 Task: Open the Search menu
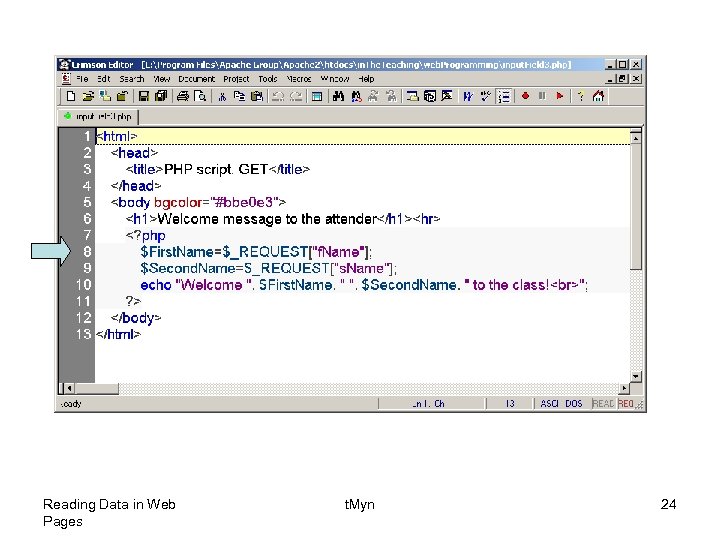(132, 79)
